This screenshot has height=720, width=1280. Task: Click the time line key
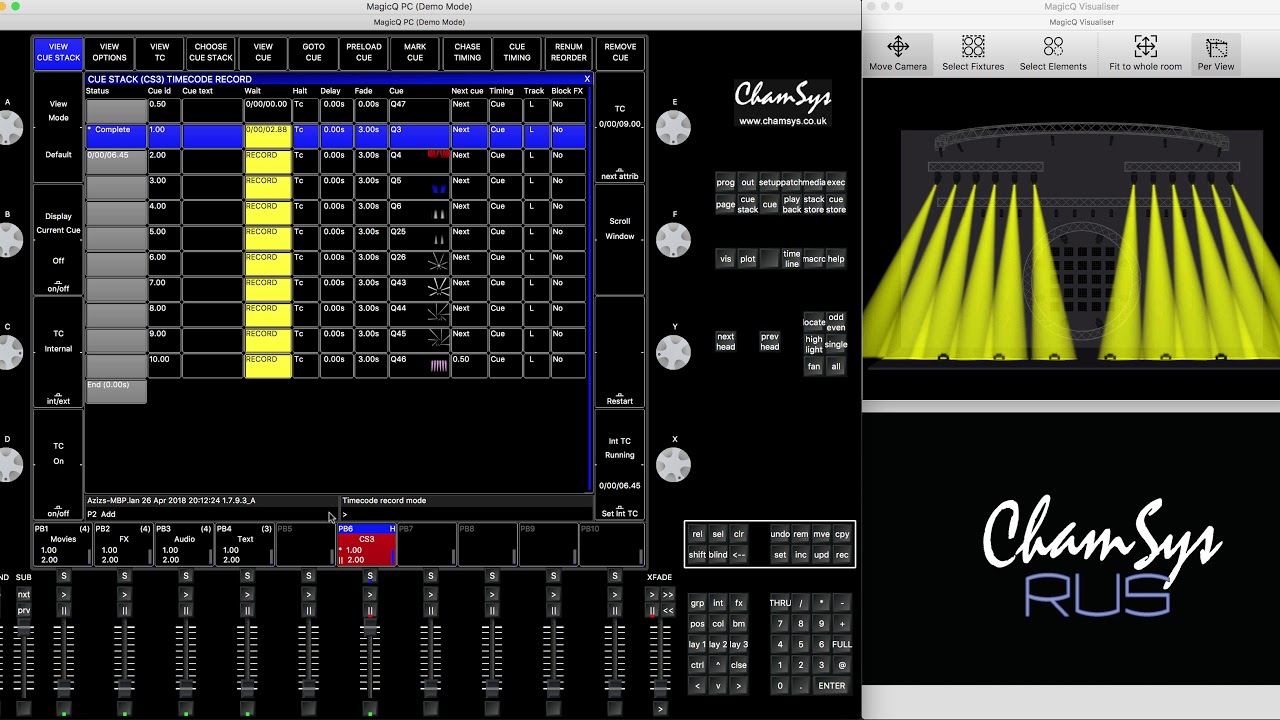point(792,258)
